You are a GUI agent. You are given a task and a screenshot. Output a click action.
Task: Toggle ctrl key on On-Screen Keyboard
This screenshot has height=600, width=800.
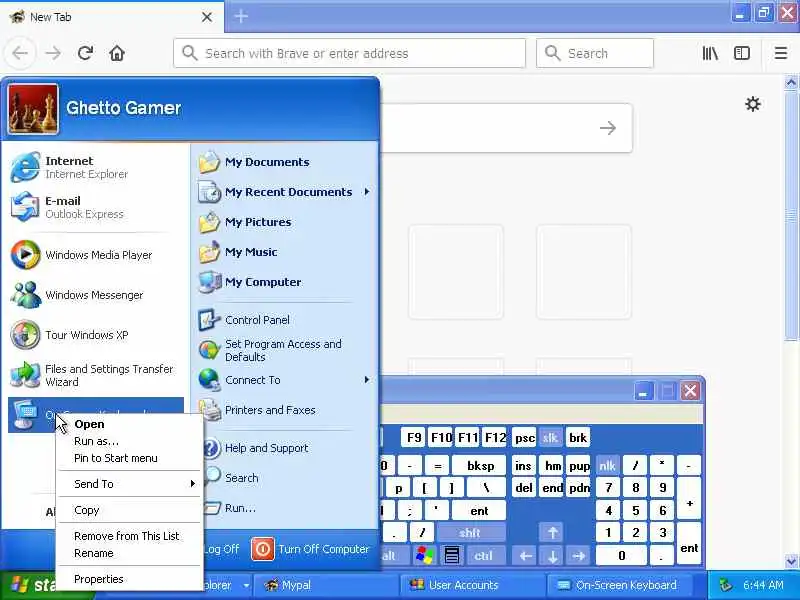pos(483,556)
